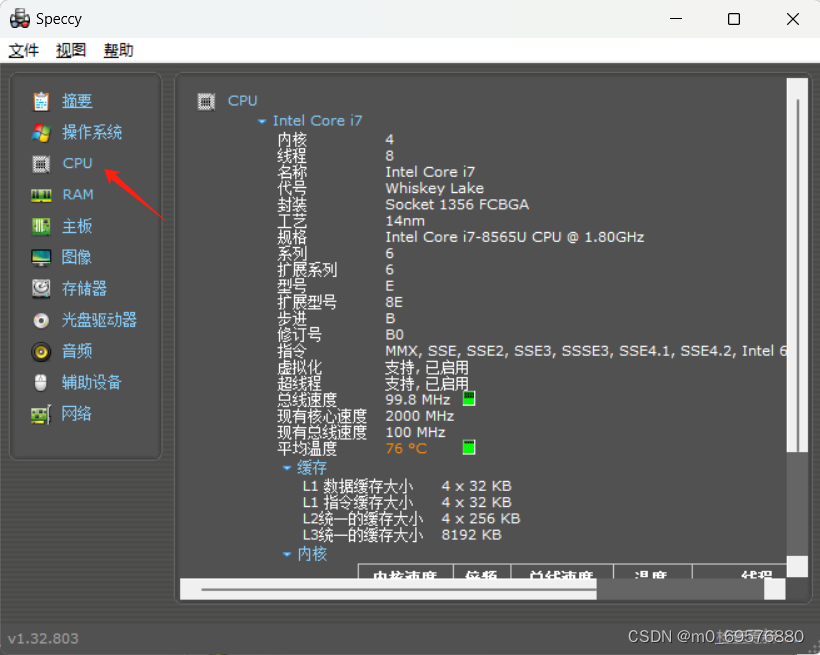
Task: Open the 视图 menu
Action: click(71, 50)
